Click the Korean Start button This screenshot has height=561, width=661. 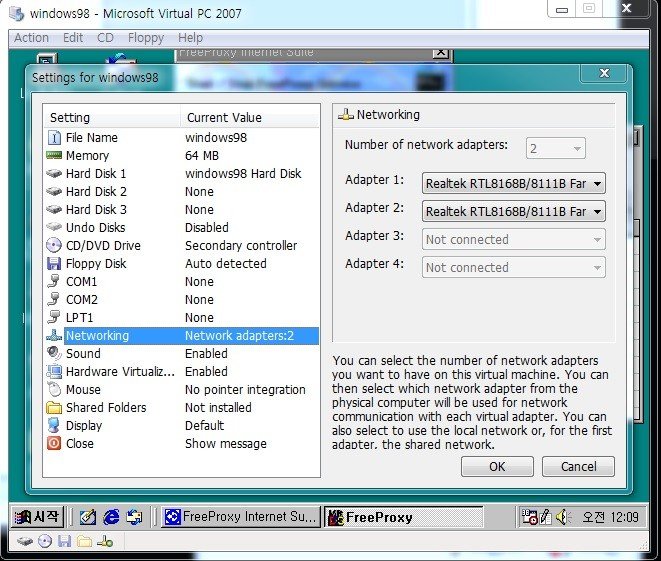click(38, 517)
